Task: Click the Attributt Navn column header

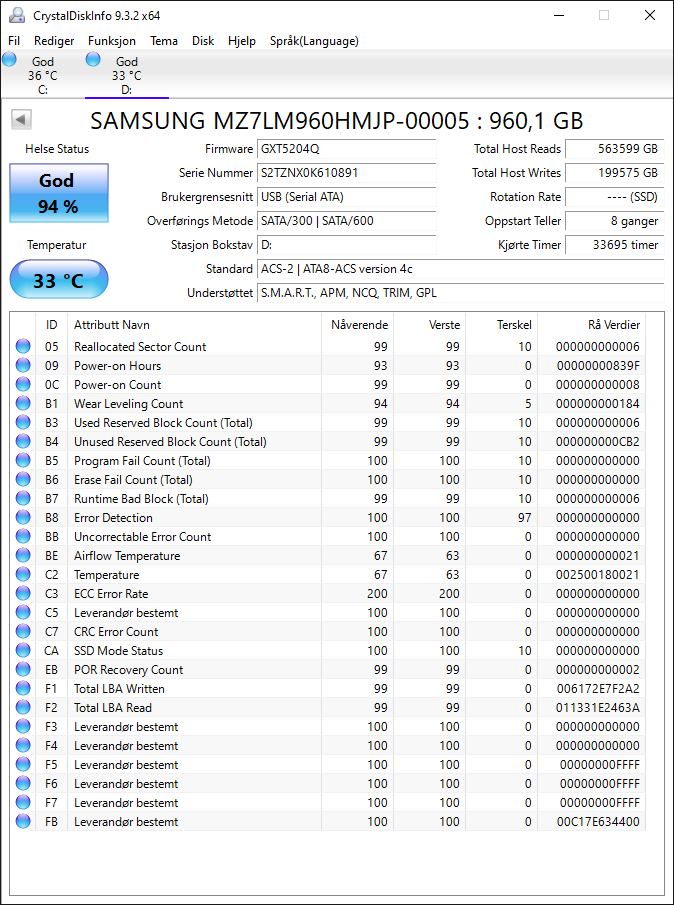Action: coord(194,325)
